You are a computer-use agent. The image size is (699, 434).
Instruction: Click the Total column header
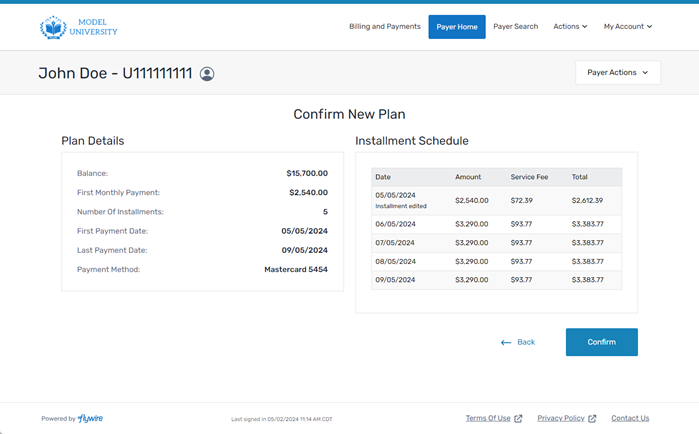pyautogui.click(x=580, y=177)
